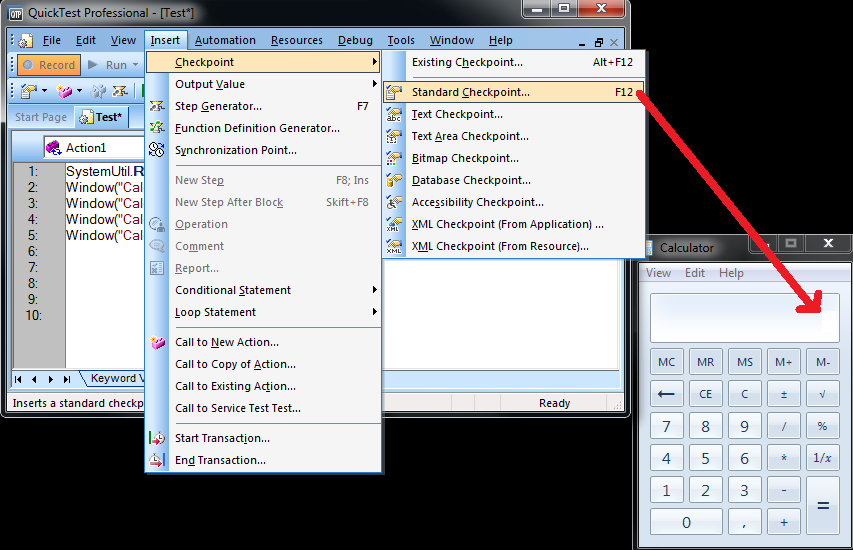Expand the Checkpoint submenu arrow
Viewport: 853px width, 550px height.
pyautogui.click(x=374, y=62)
